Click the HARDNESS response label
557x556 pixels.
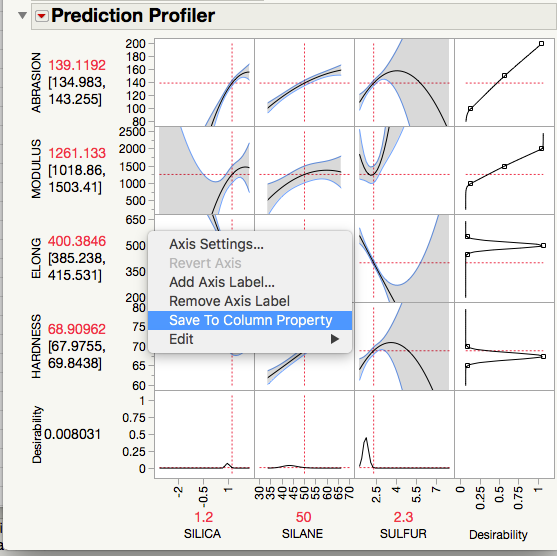pyautogui.click(x=36, y=346)
